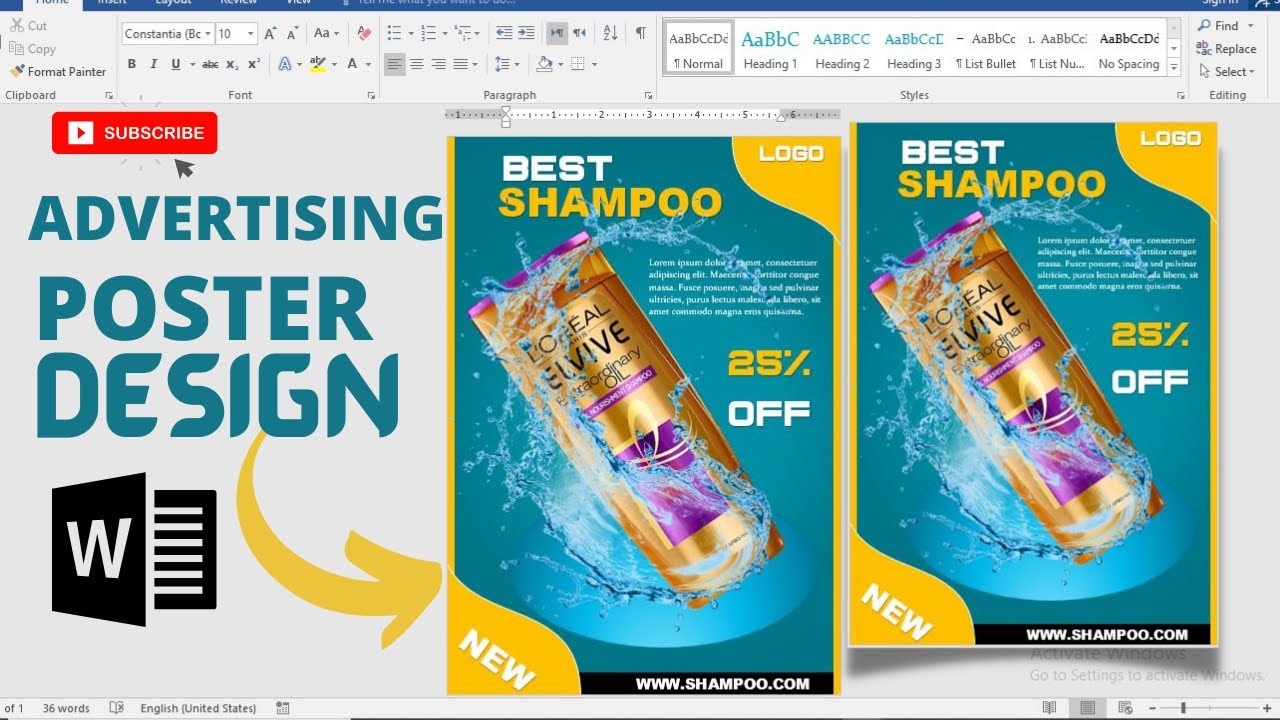Image resolution: width=1280 pixels, height=720 pixels.
Task: Apply the Heading 3 style
Action: (914, 48)
